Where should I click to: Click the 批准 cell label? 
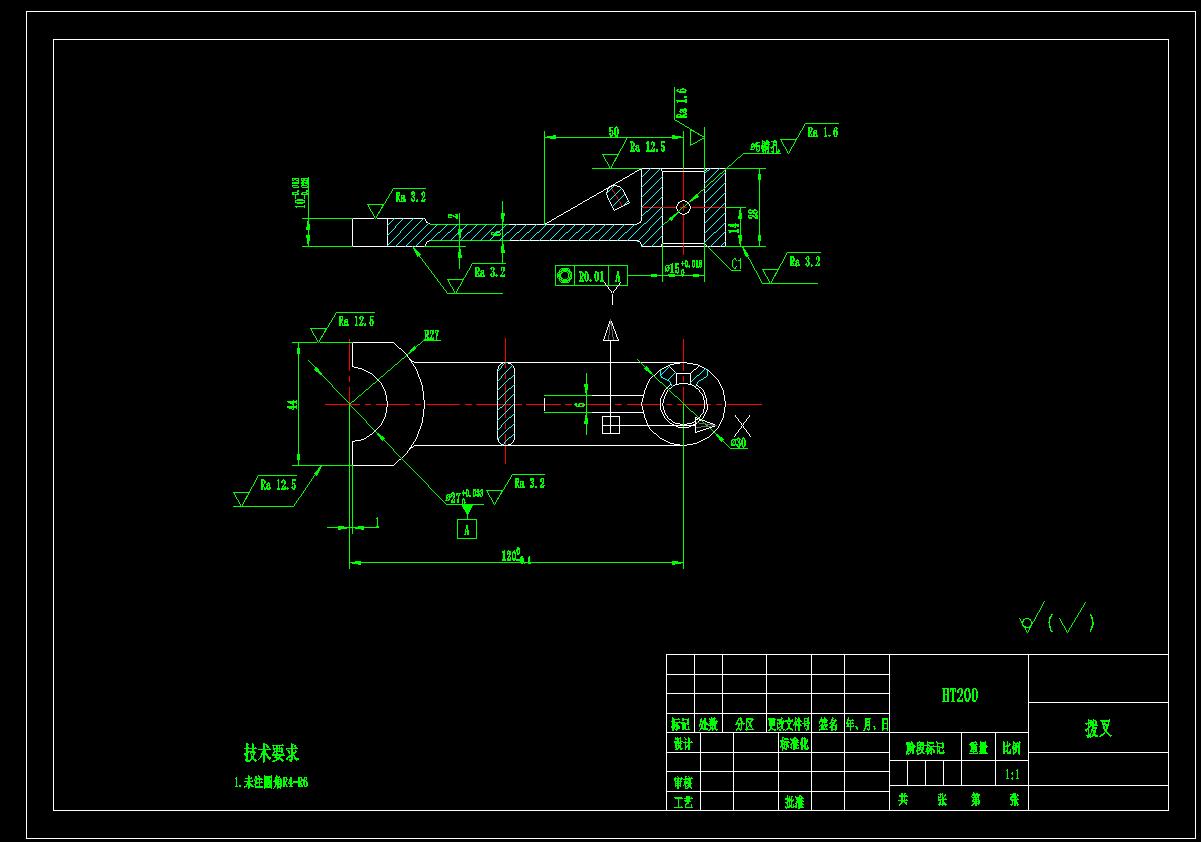(794, 802)
